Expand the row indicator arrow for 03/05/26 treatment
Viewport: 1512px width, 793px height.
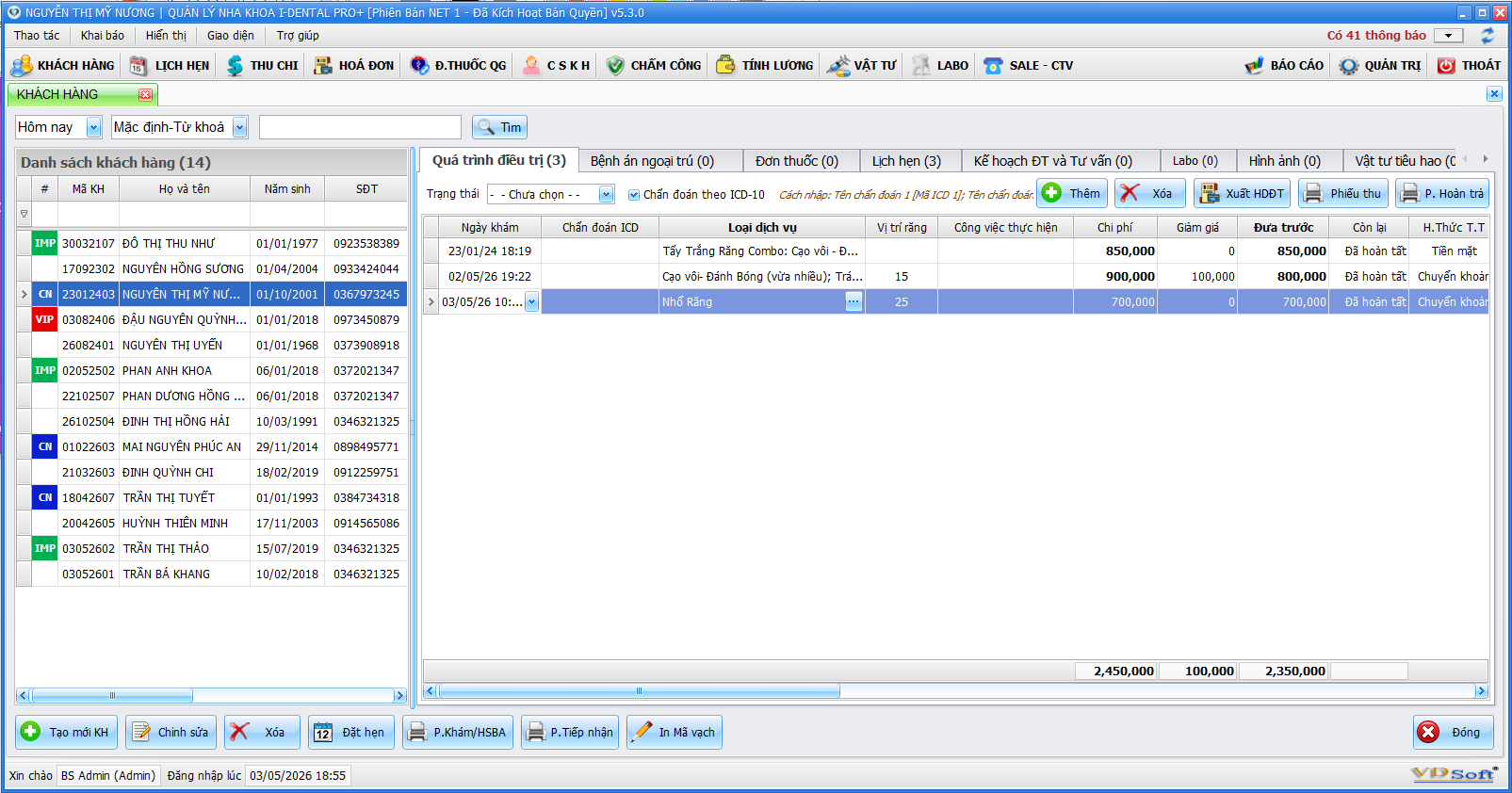point(431,301)
